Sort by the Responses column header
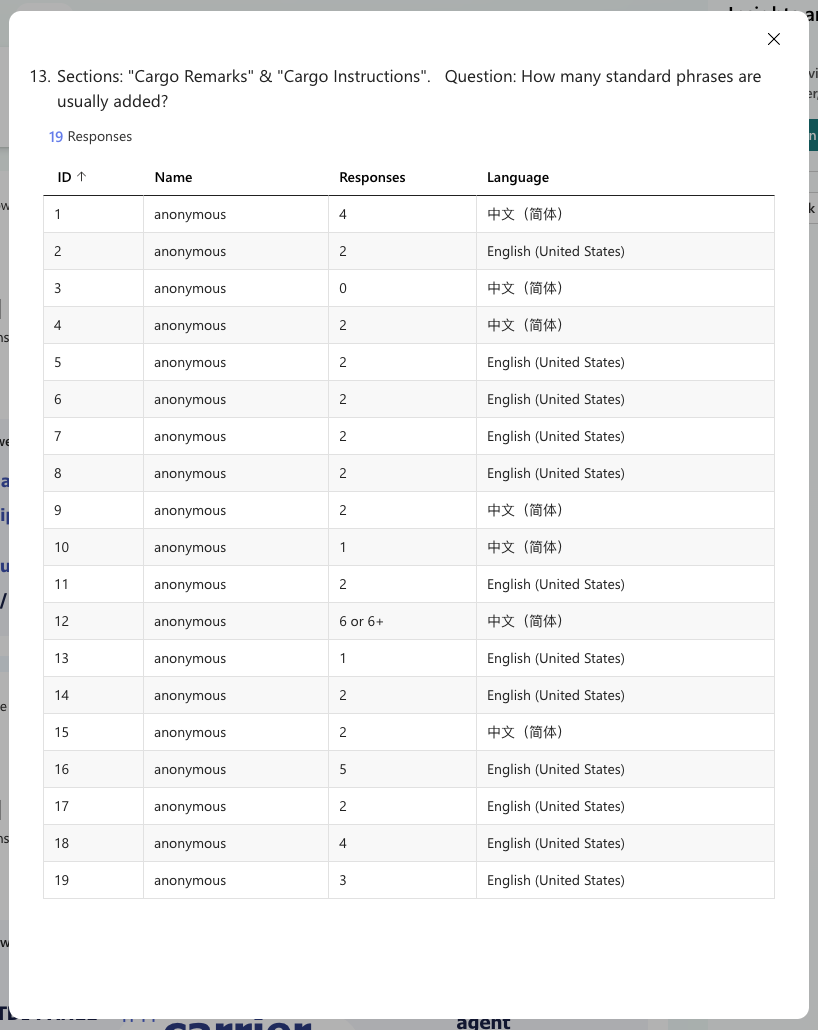This screenshot has width=818, height=1030. (x=372, y=177)
